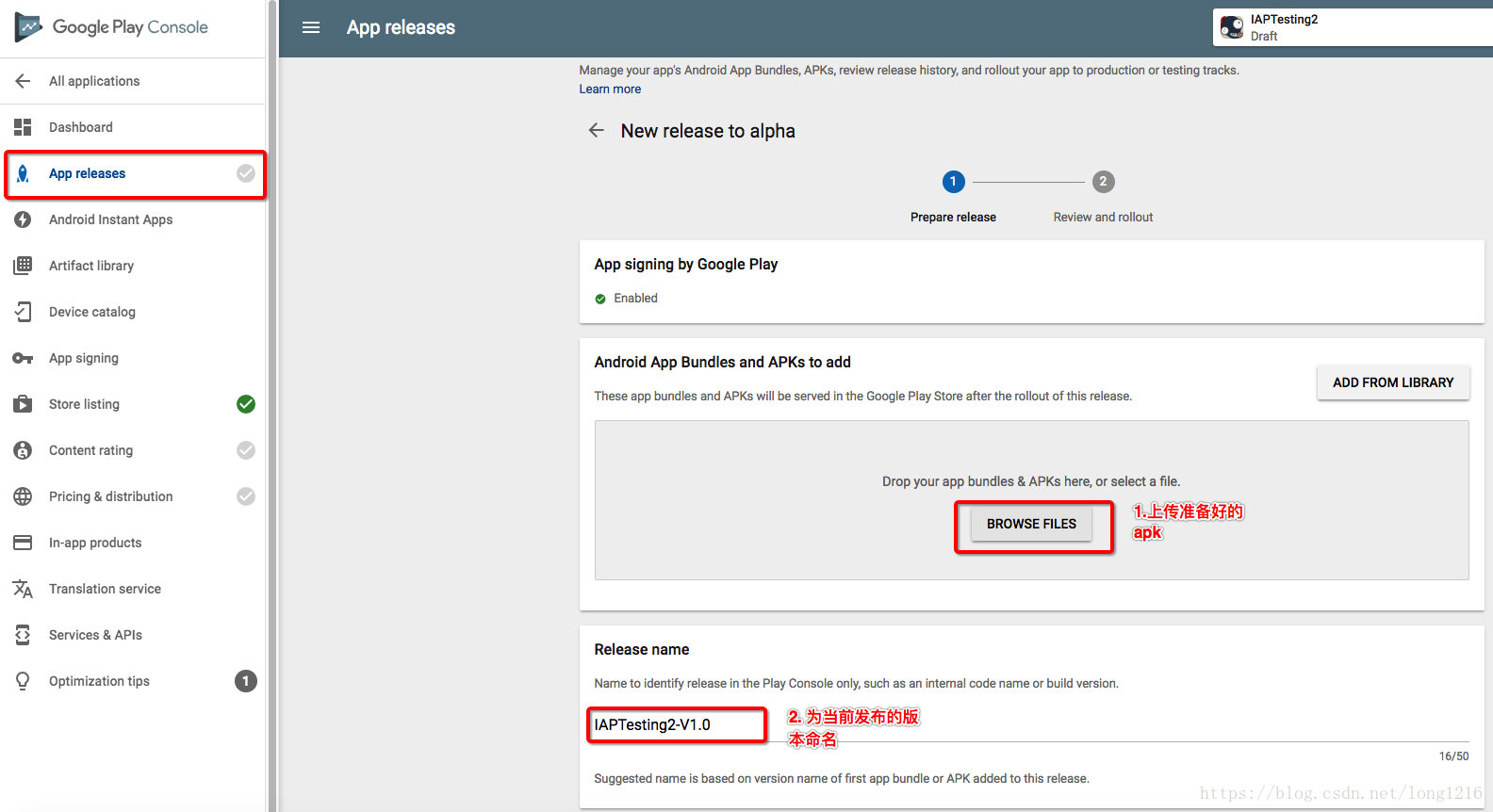1493x812 pixels.
Task: Click the Optimization tips count badge
Action: (246, 681)
